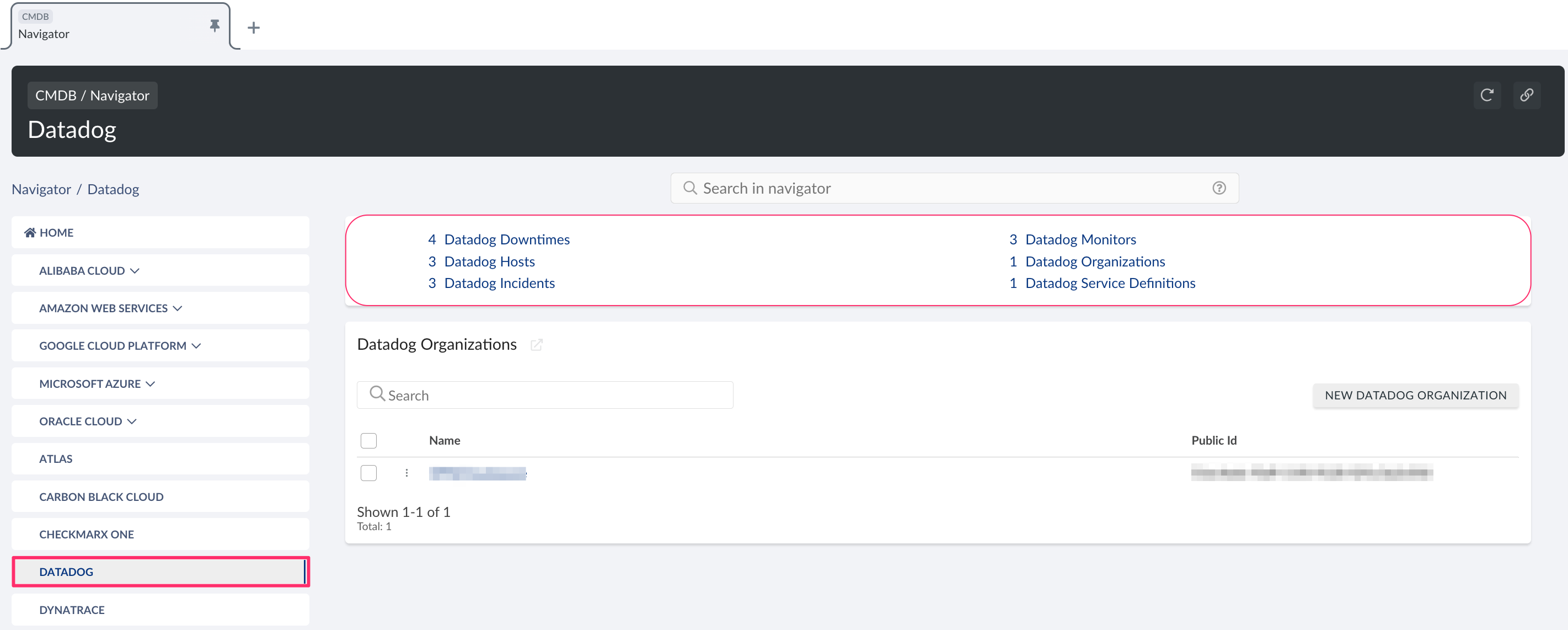Copy page link with chain icon
1568x630 pixels.
click(1527, 95)
